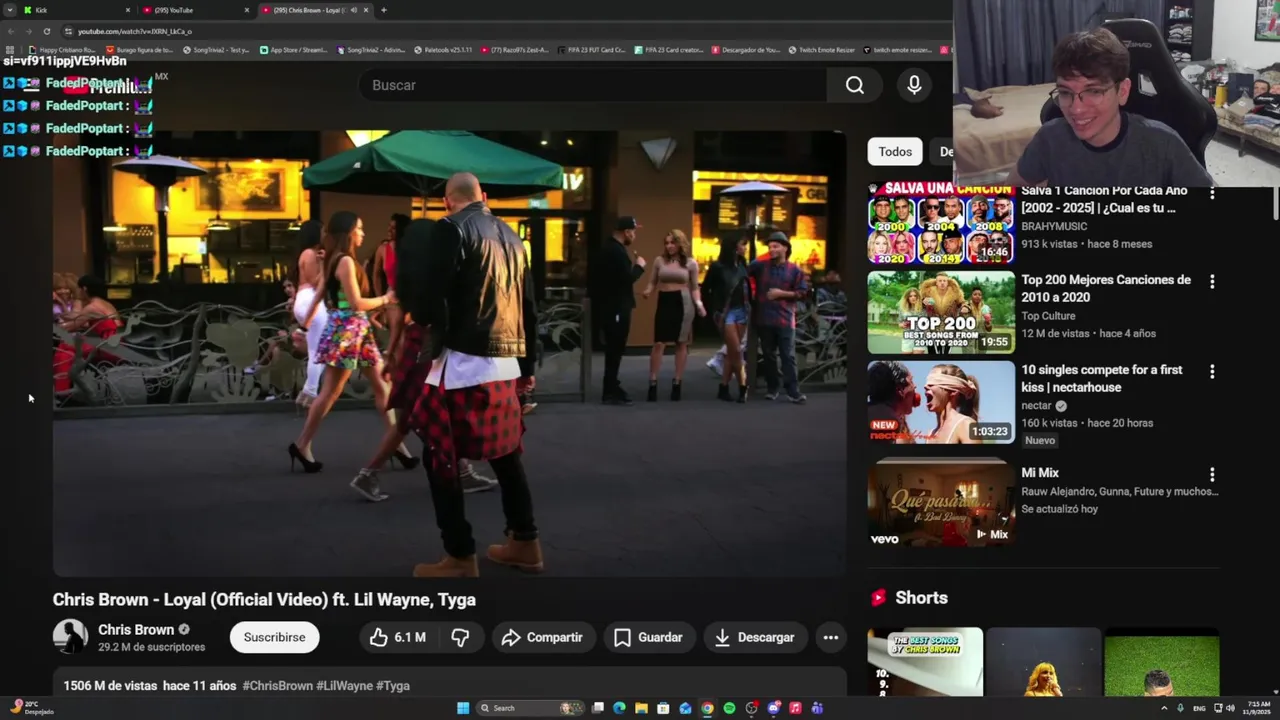Viewport: 1280px width, 720px height.
Task: Open the BRAHYMUSIC channel link
Action: click(1054, 226)
